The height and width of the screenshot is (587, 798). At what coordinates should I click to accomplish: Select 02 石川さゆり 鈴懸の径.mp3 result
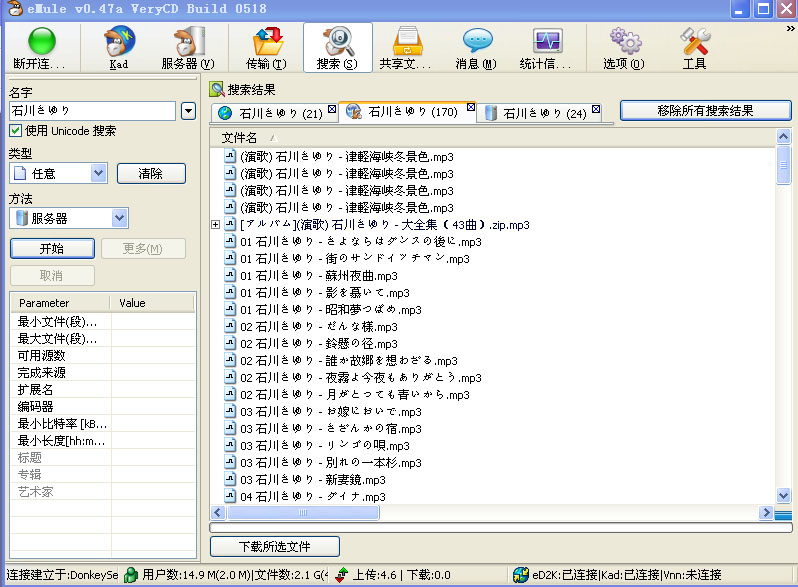pyautogui.click(x=319, y=344)
